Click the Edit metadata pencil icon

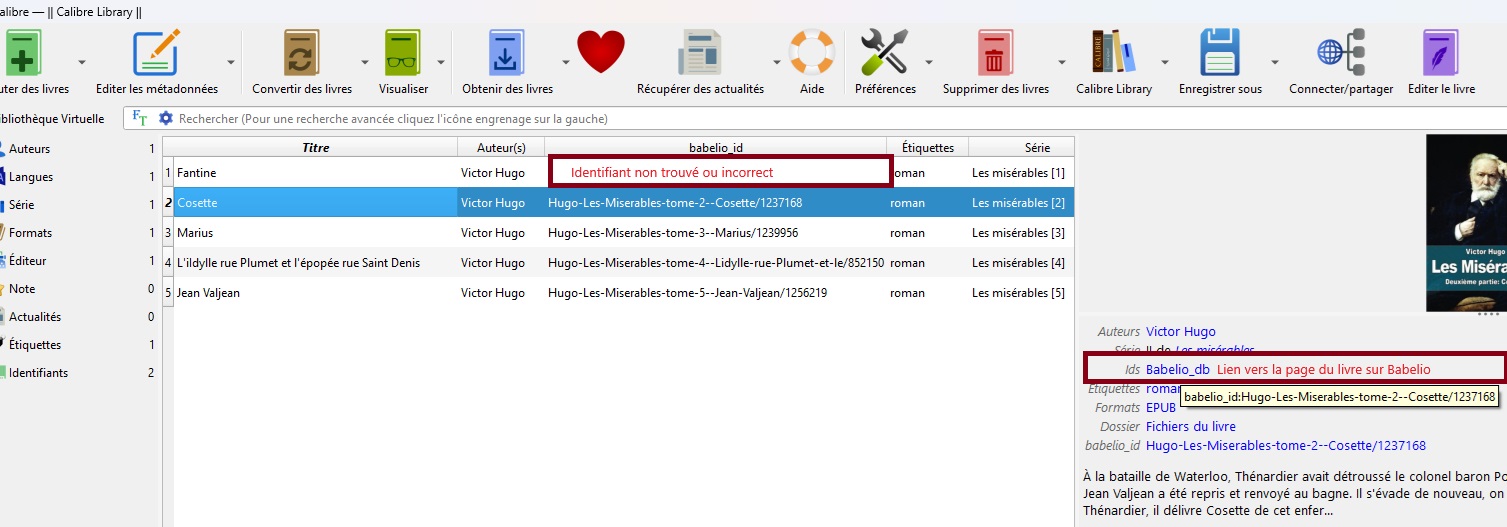156,52
